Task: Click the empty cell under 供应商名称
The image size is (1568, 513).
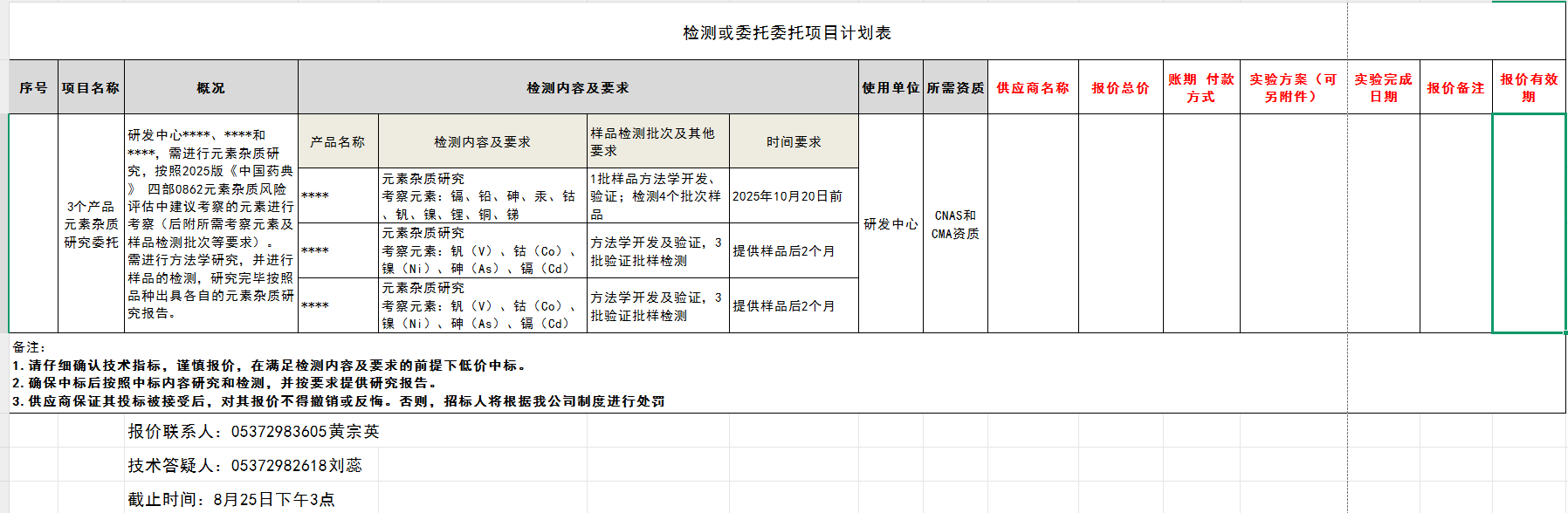Action: 1033,224
